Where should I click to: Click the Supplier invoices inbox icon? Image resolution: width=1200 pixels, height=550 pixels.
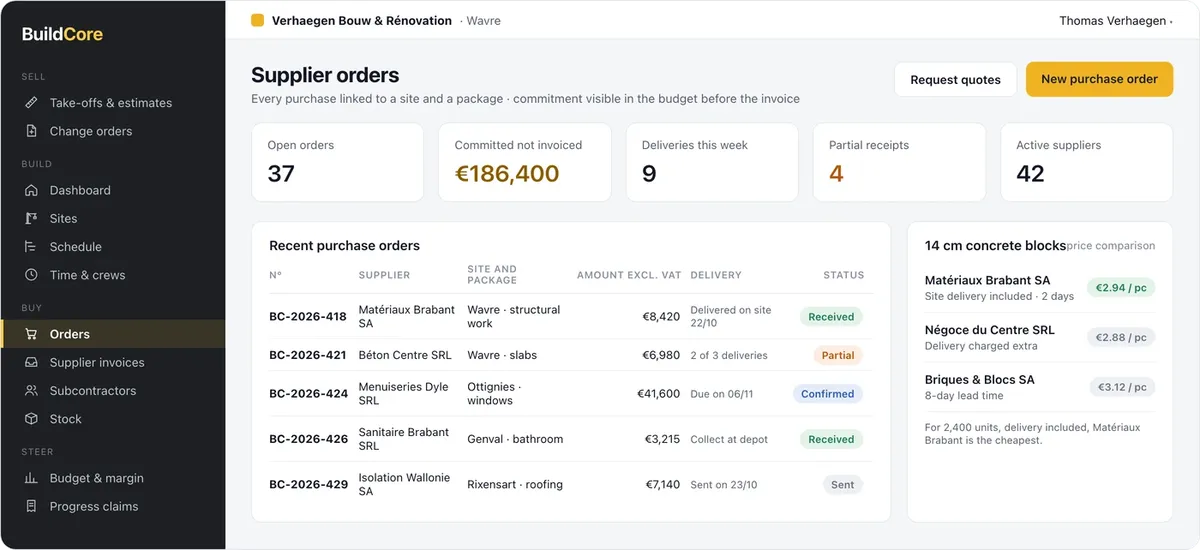(x=31, y=362)
